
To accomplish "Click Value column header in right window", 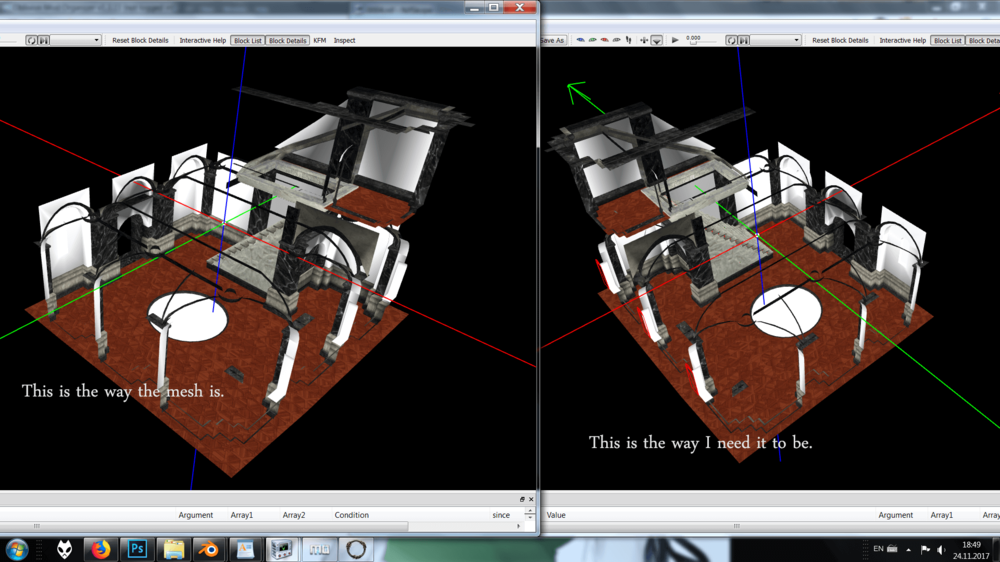I will (556, 515).
